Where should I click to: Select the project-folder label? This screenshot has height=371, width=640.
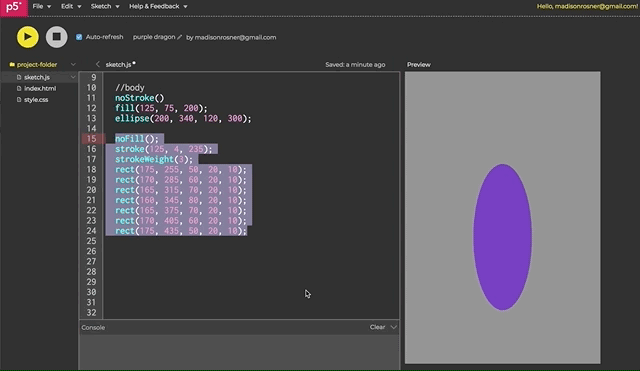click(37, 64)
